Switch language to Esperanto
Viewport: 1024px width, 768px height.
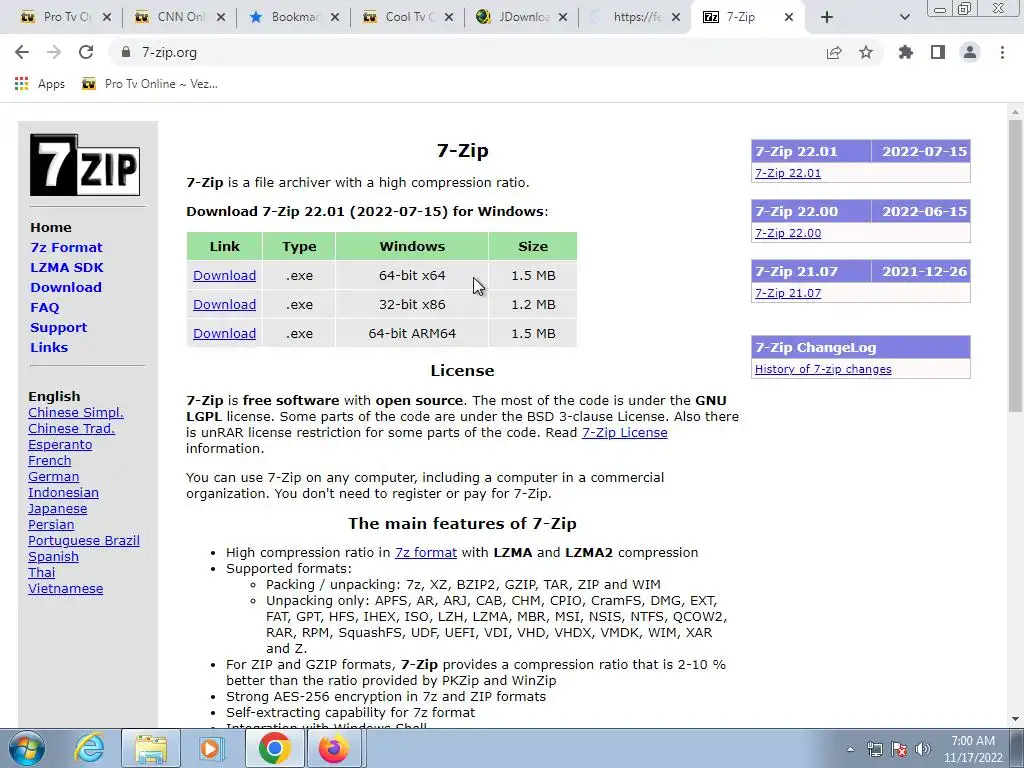60,445
